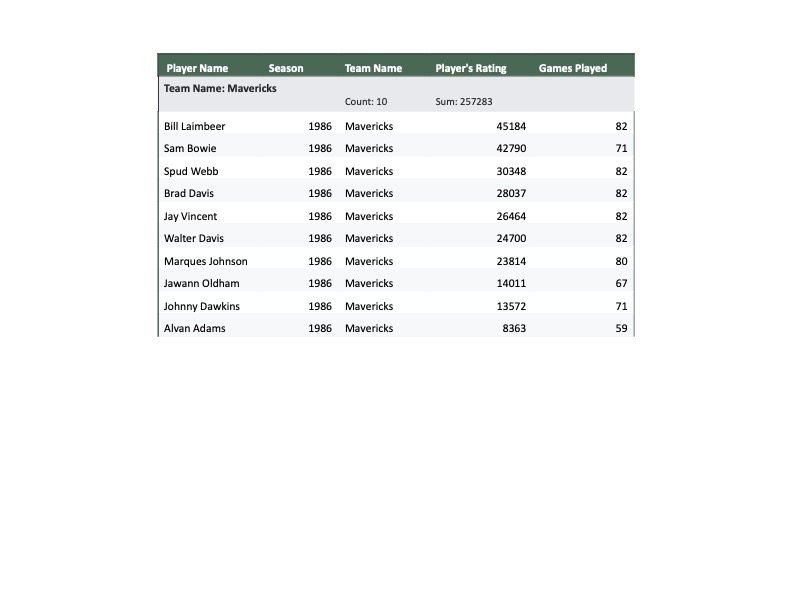Select Johnny Dawkins's rating value 13572
Viewport: 792px width, 612px height.
tap(511, 306)
